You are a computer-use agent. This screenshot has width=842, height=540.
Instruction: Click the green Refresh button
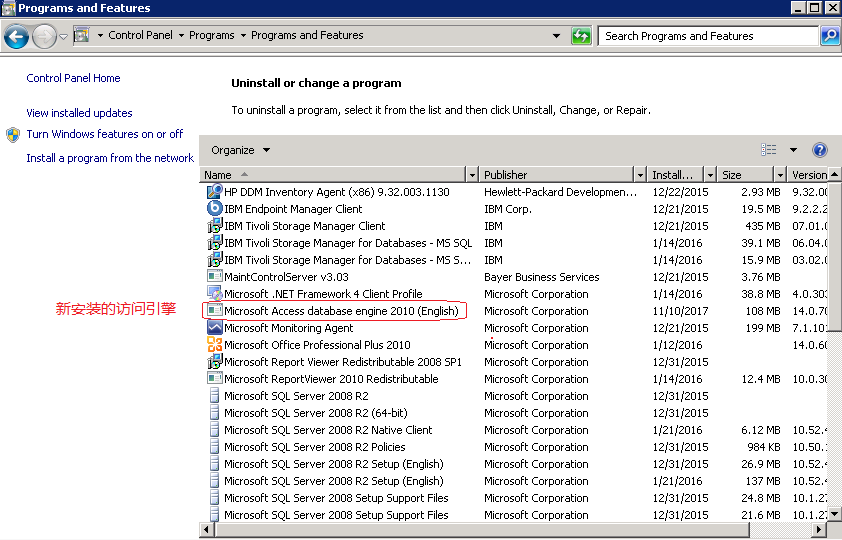[x=581, y=36]
